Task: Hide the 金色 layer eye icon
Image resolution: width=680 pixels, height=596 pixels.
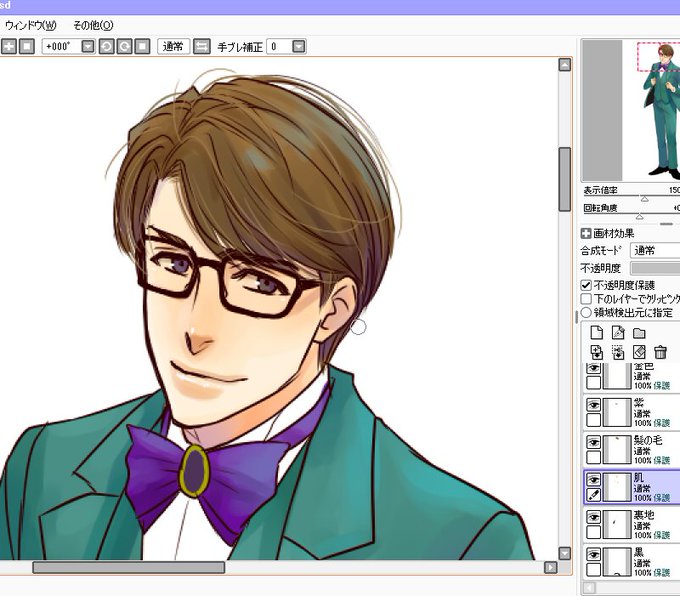Action: (x=593, y=368)
